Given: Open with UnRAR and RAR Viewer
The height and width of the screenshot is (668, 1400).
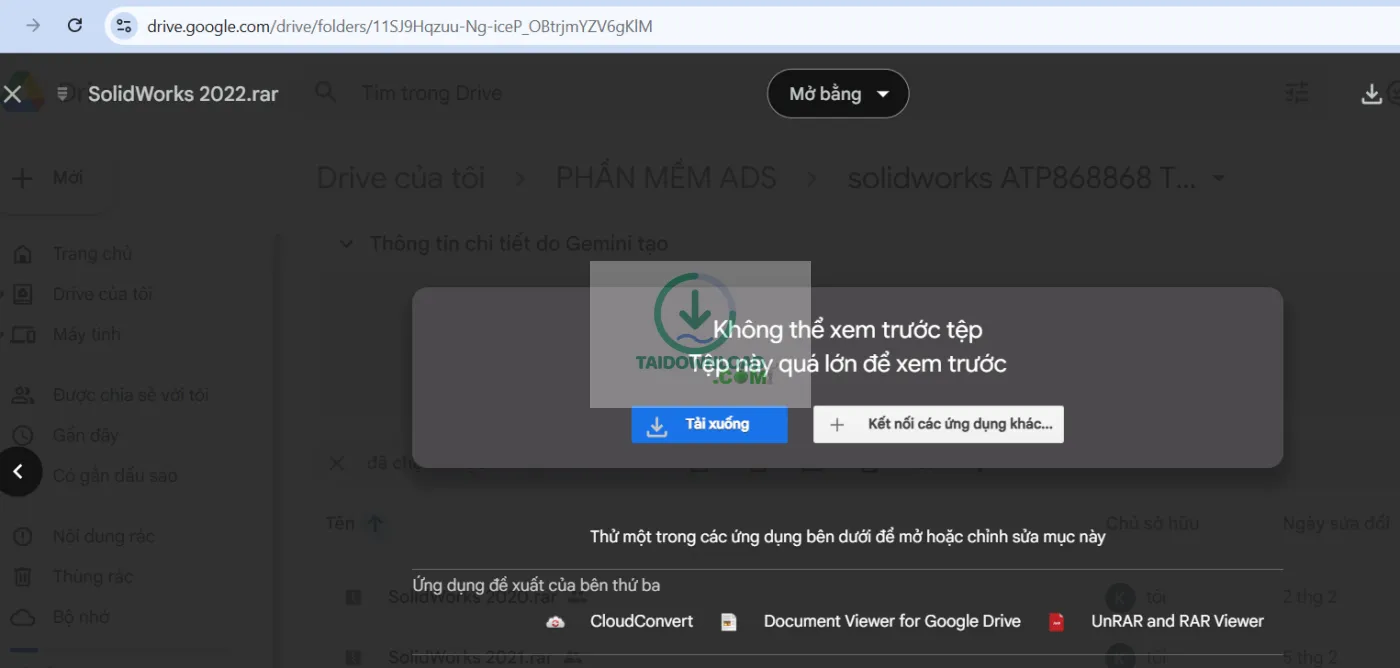Looking at the screenshot, I should click(x=1177, y=622).
